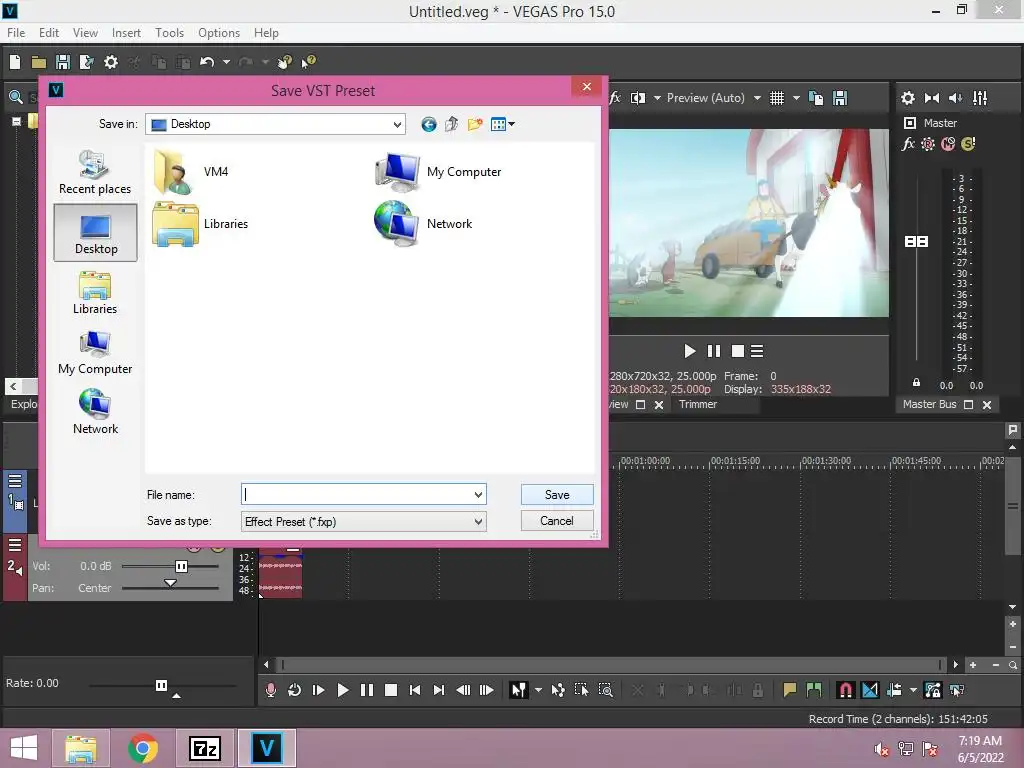This screenshot has width=1024, height=768.
Task: Toggle Enable Snapping magnet
Action: click(846, 690)
